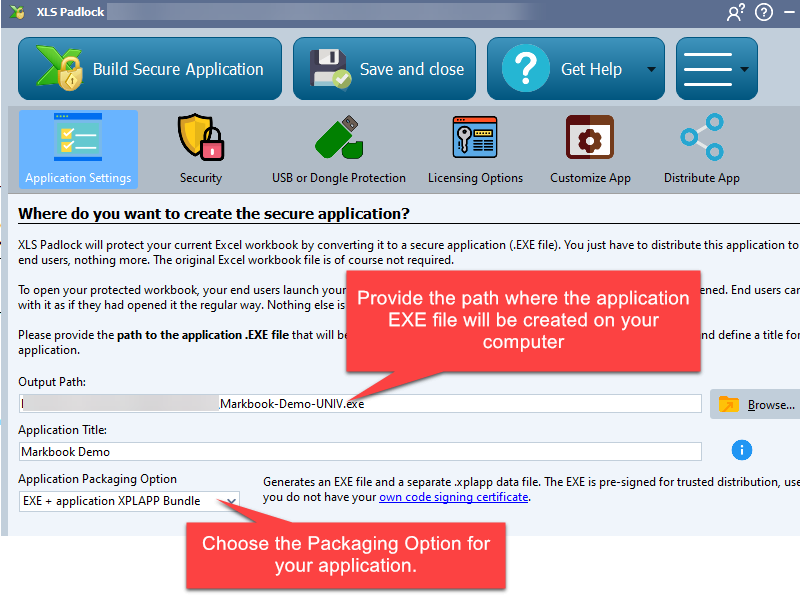
Task: Click the Application Title input field
Action: pyautogui.click(x=360, y=451)
